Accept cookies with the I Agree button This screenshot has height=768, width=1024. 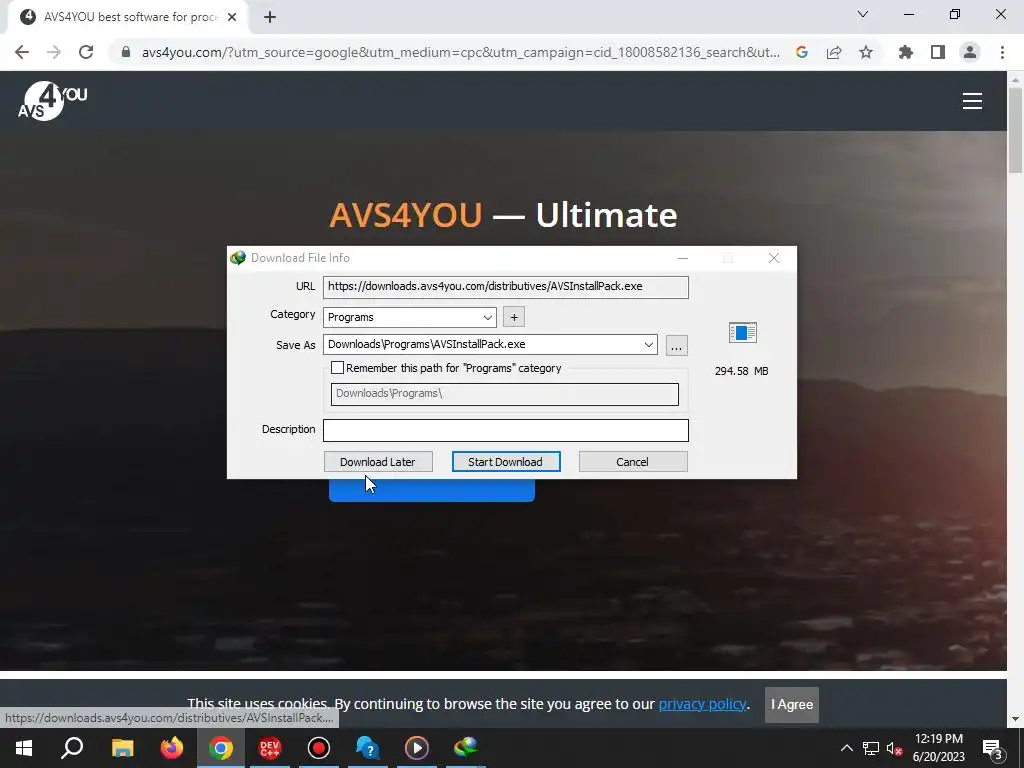pyautogui.click(x=792, y=705)
